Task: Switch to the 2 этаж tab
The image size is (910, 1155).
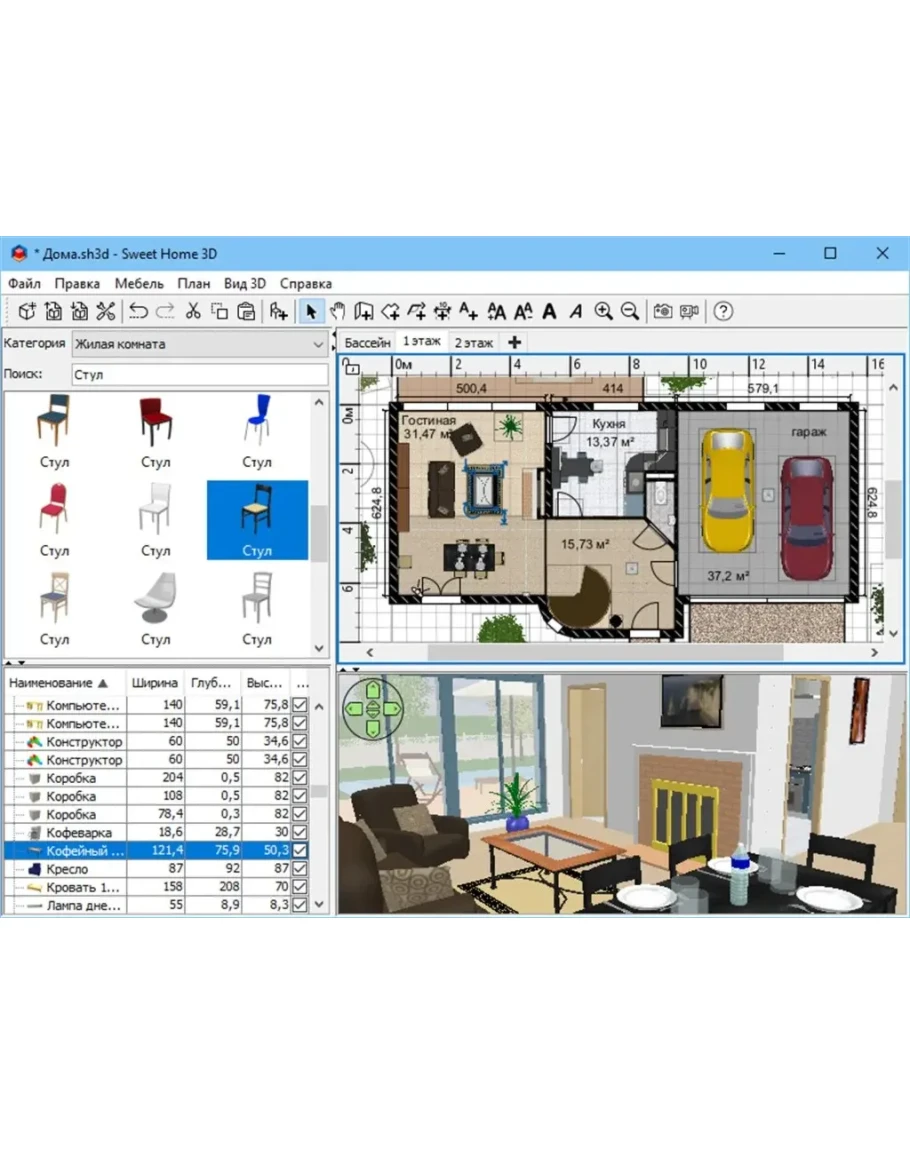Action: pos(473,342)
